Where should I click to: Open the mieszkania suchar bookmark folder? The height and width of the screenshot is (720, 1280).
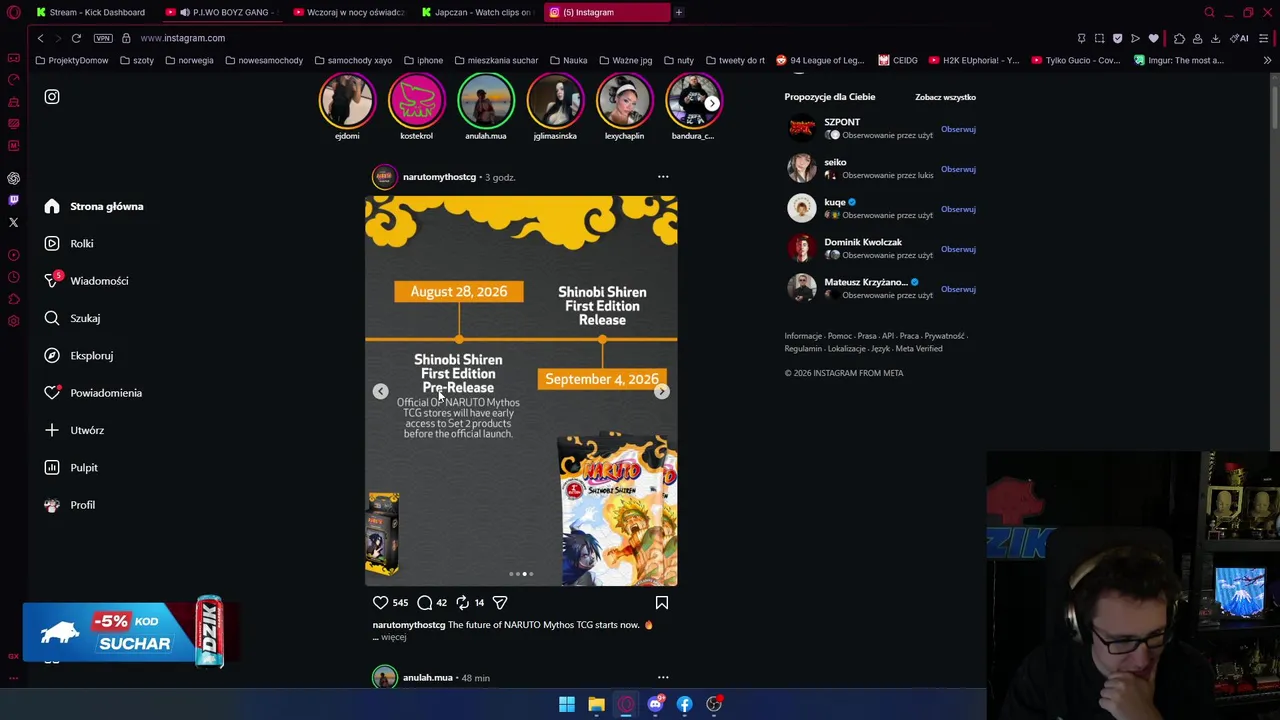pyautogui.click(x=495, y=60)
